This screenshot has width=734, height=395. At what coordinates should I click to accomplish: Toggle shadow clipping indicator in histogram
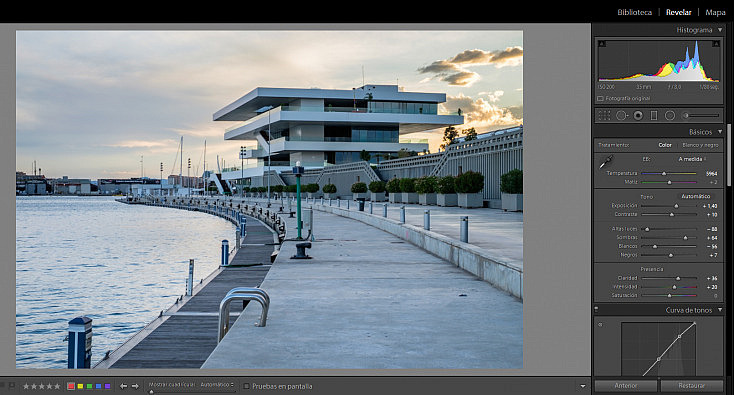point(602,44)
